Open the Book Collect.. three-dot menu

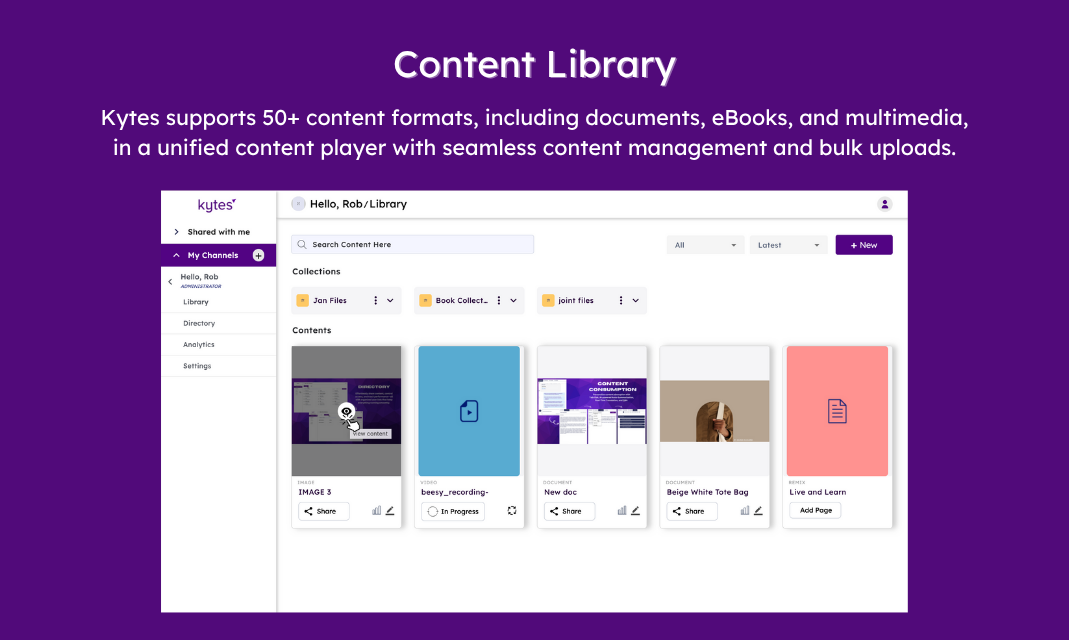499,301
